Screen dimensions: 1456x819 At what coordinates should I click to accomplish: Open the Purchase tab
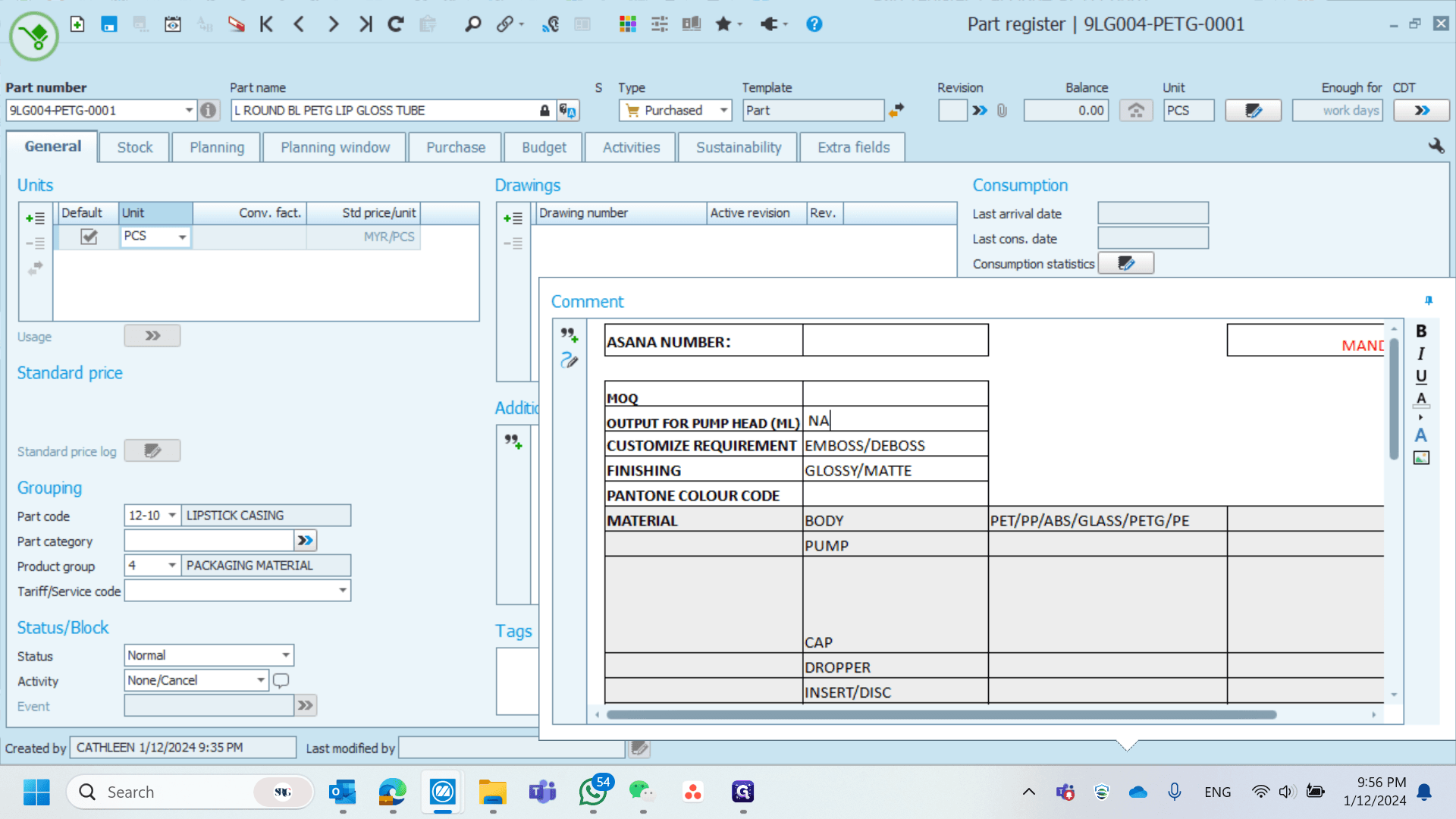pyautogui.click(x=456, y=147)
